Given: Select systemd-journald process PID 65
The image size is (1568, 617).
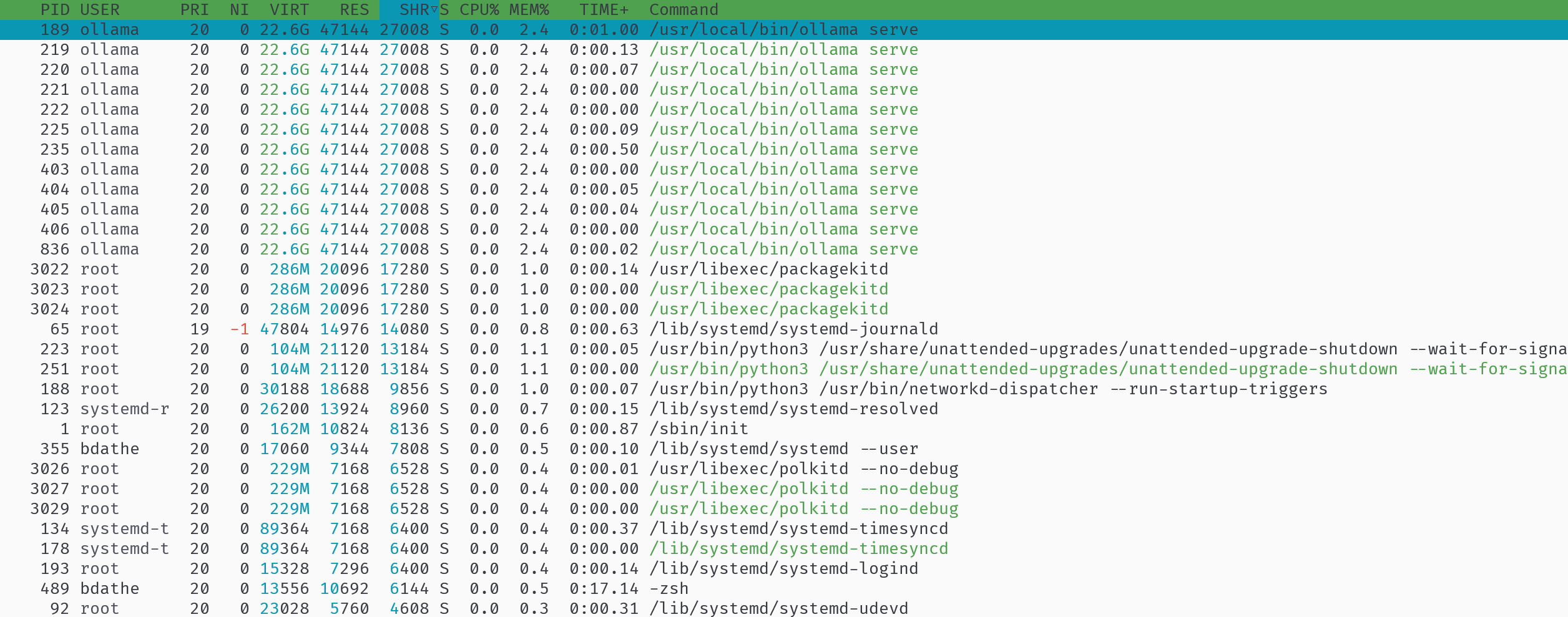Looking at the screenshot, I should [x=784, y=329].
